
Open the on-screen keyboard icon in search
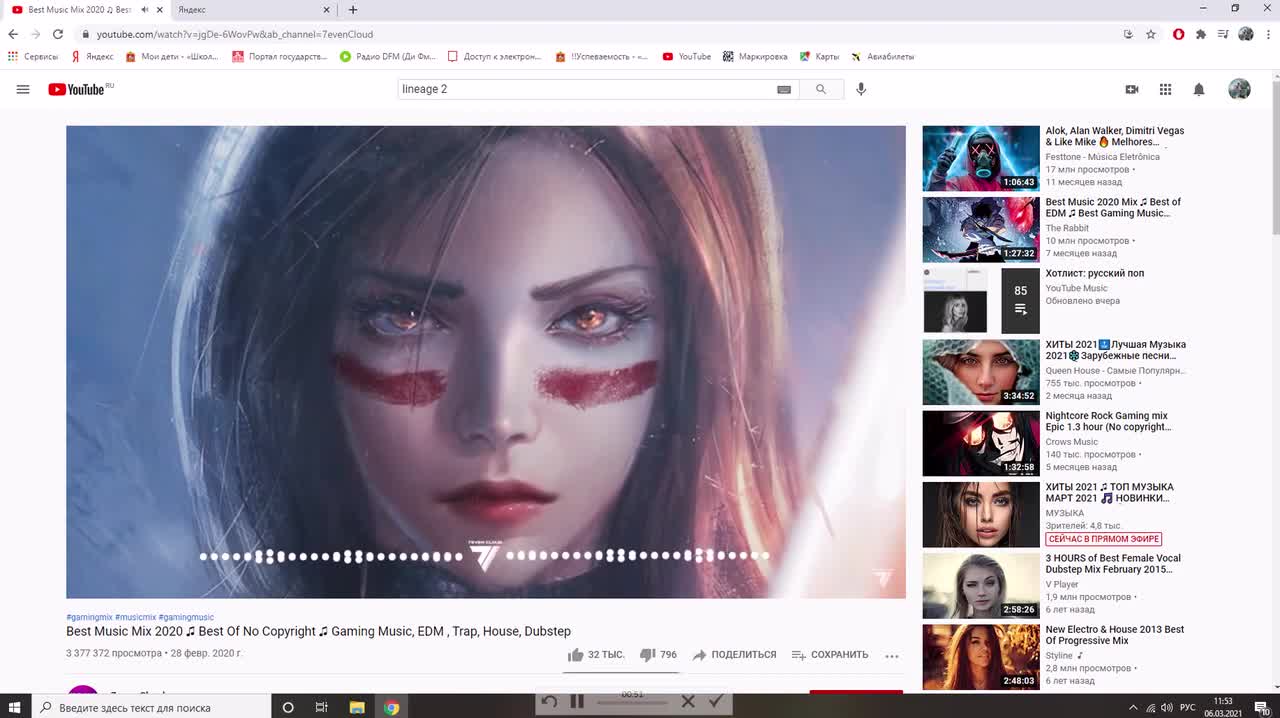coord(784,89)
